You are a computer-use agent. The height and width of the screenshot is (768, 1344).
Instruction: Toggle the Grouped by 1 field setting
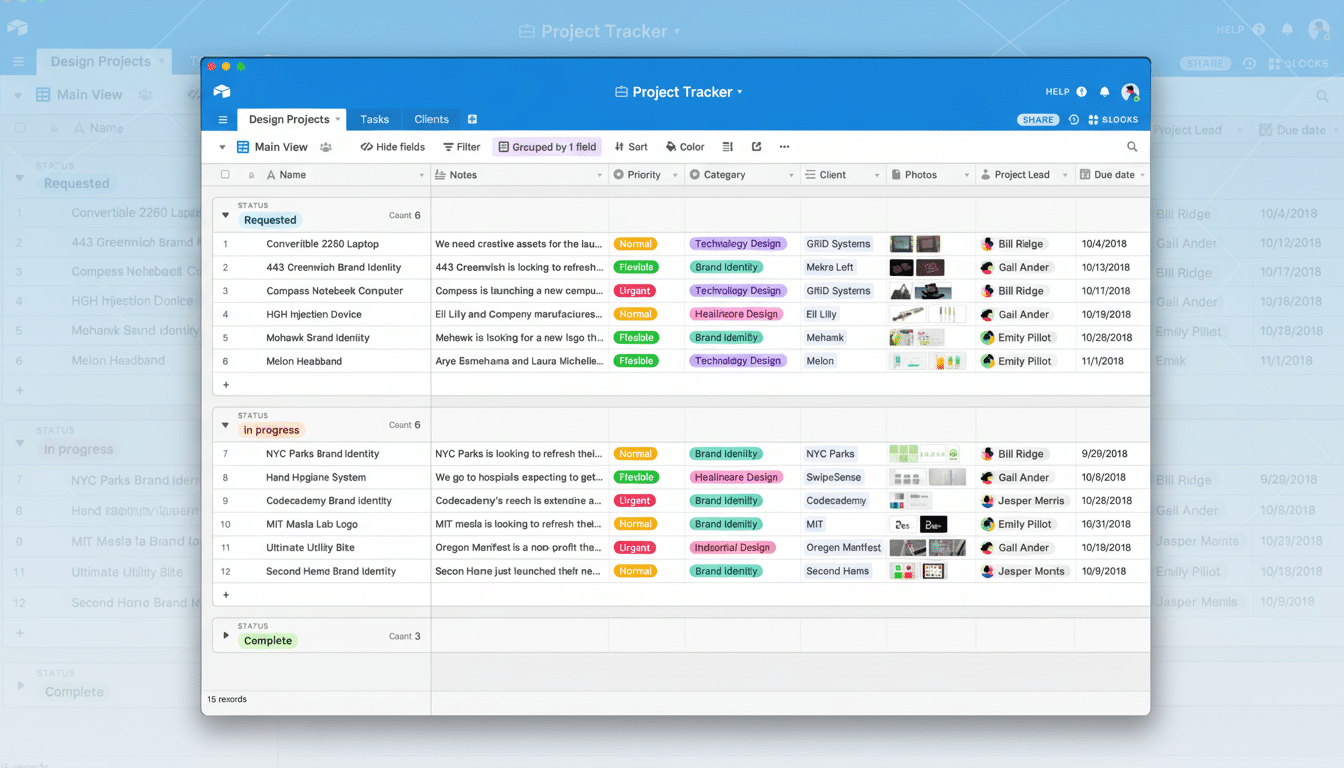coord(546,146)
